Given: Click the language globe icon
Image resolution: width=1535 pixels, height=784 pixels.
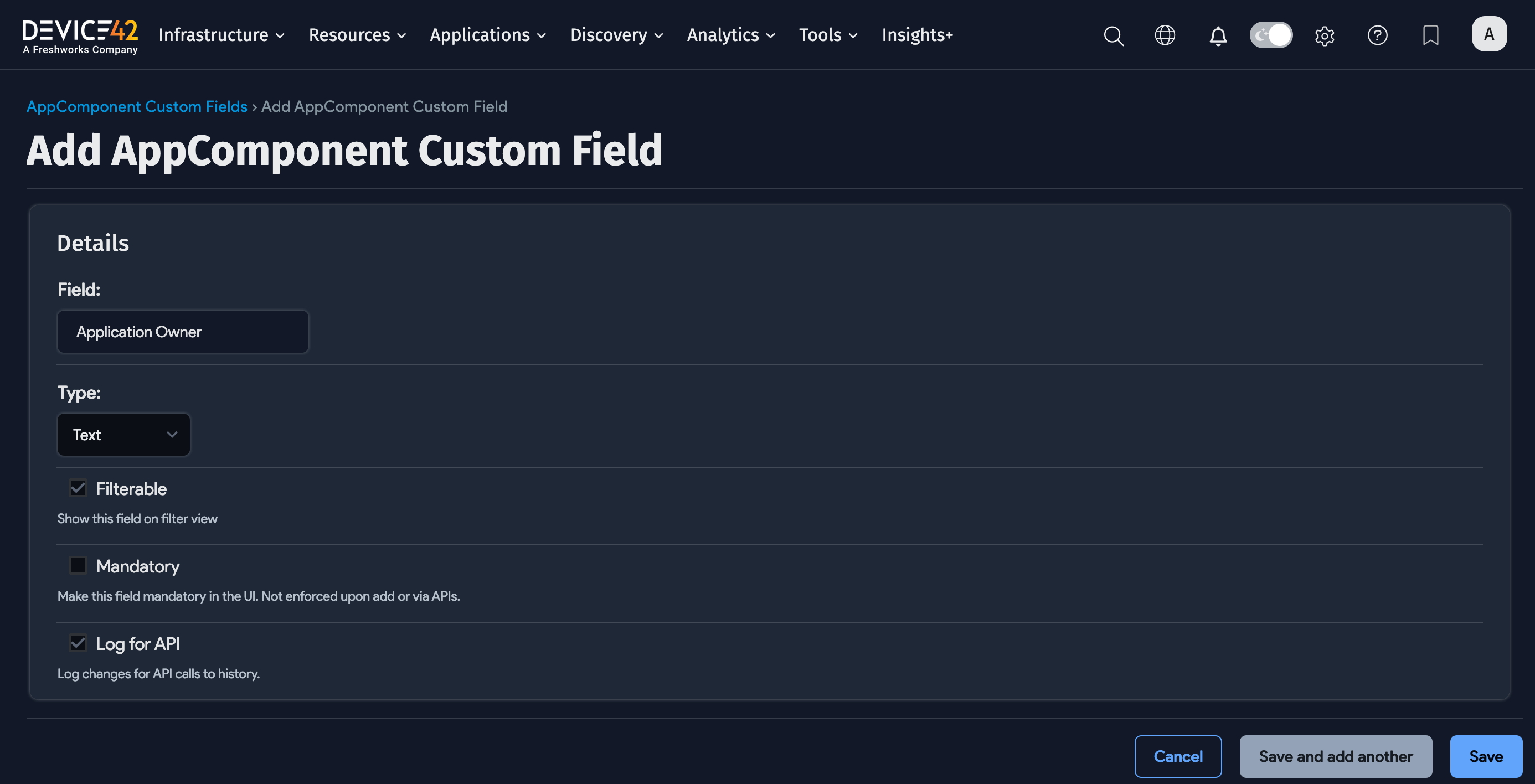Looking at the screenshot, I should [1165, 36].
